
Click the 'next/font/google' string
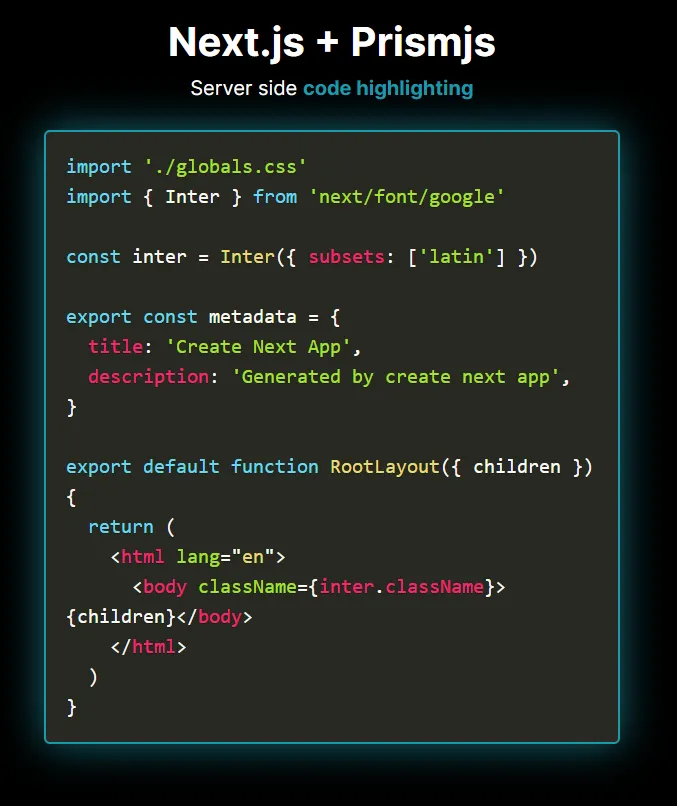[406, 197]
